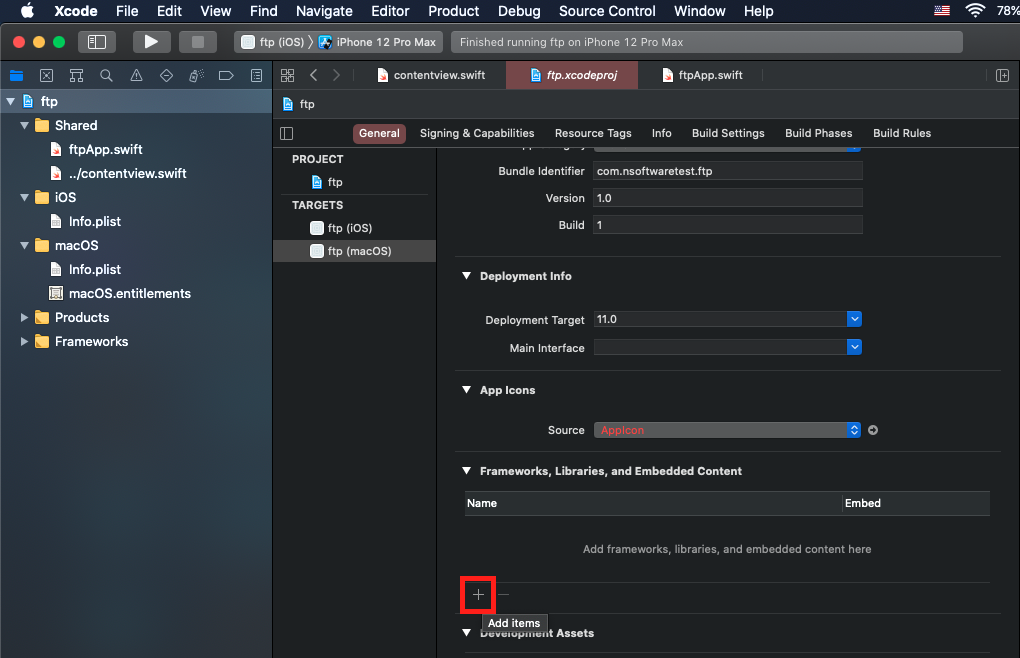Stop the running app
Viewport: 1020px width, 658px height.
pyautogui.click(x=198, y=42)
